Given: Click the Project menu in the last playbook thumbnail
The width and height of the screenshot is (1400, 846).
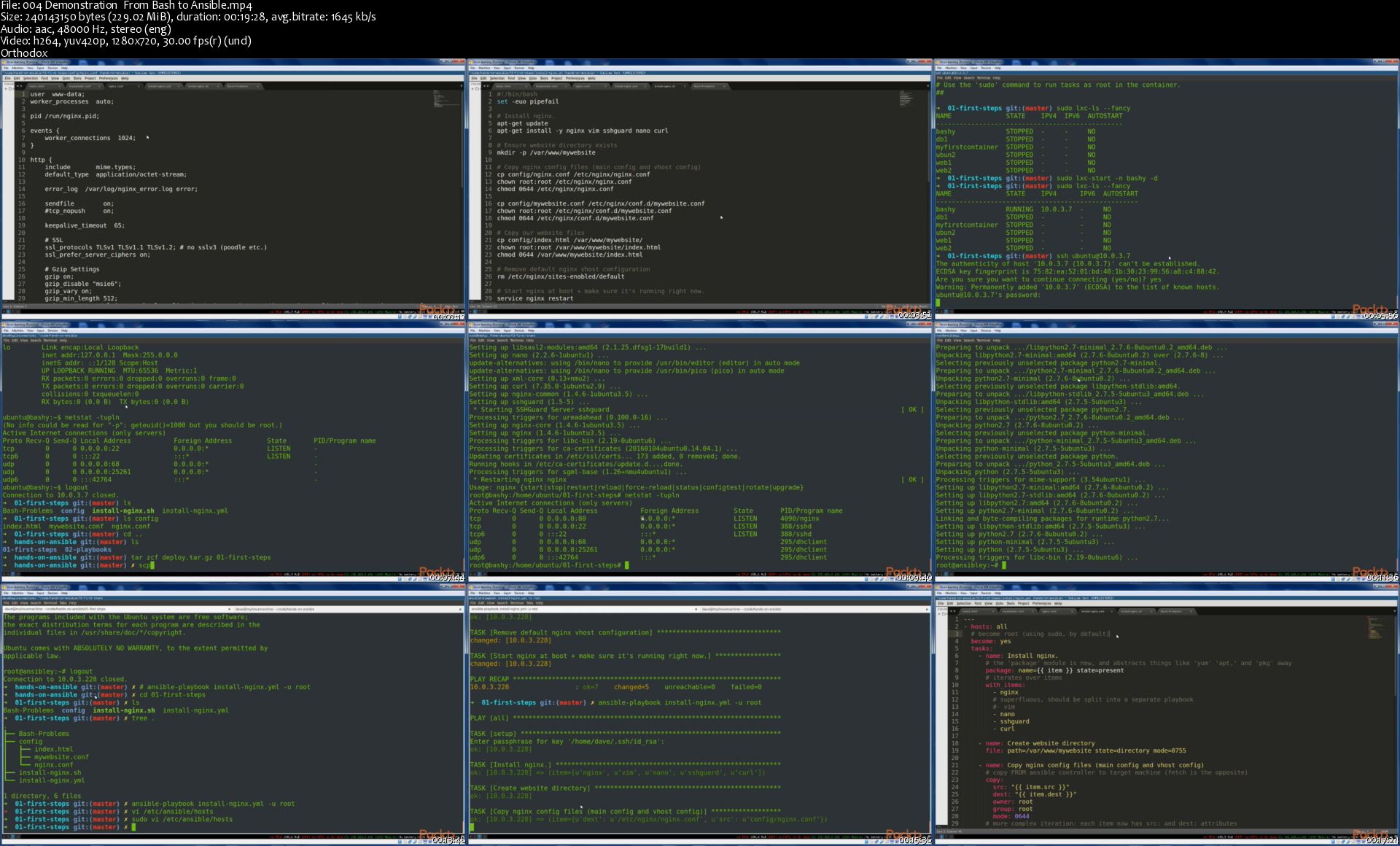Looking at the screenshot, I should [x=1023, y=603].
